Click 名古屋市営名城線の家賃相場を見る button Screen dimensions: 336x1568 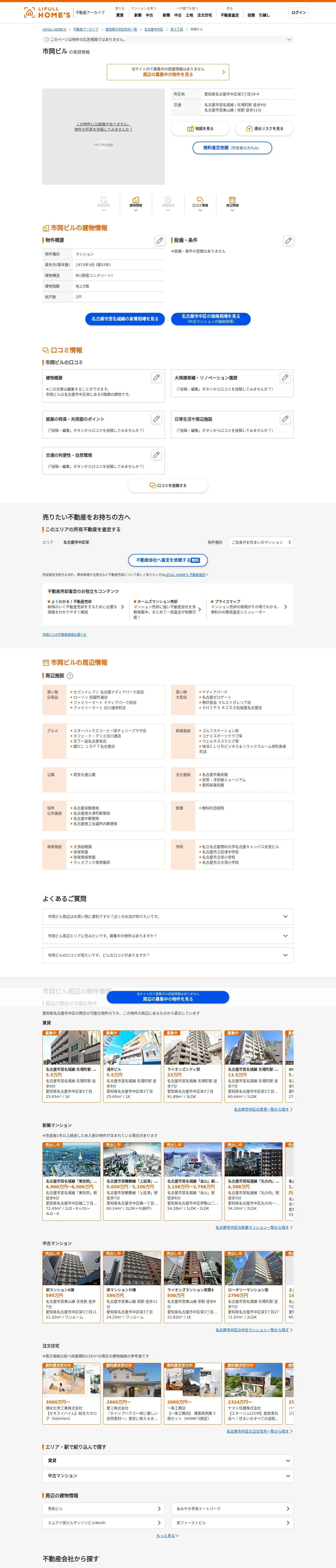coord(125,319)
